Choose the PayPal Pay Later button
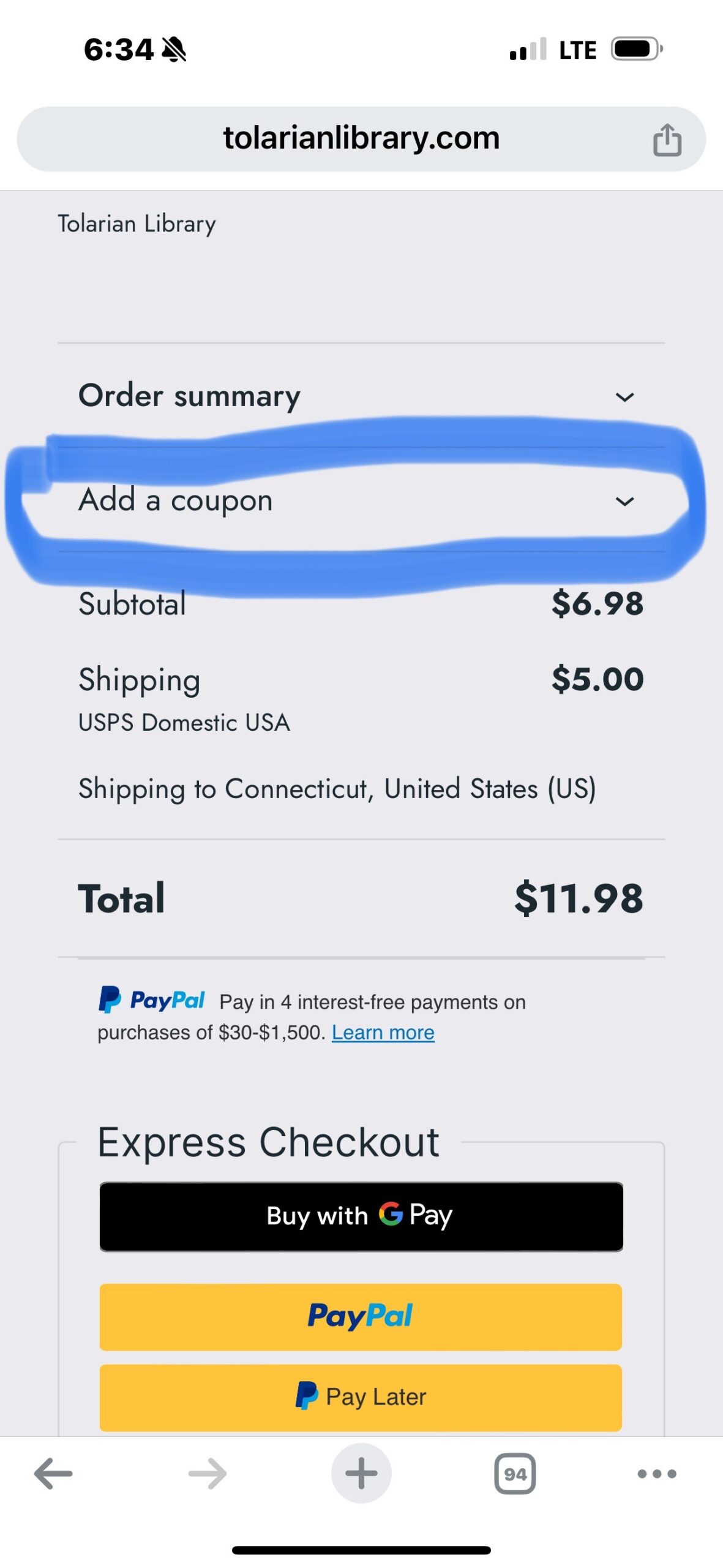Screen dimensions: 723x1568 tap(361, 1397)
